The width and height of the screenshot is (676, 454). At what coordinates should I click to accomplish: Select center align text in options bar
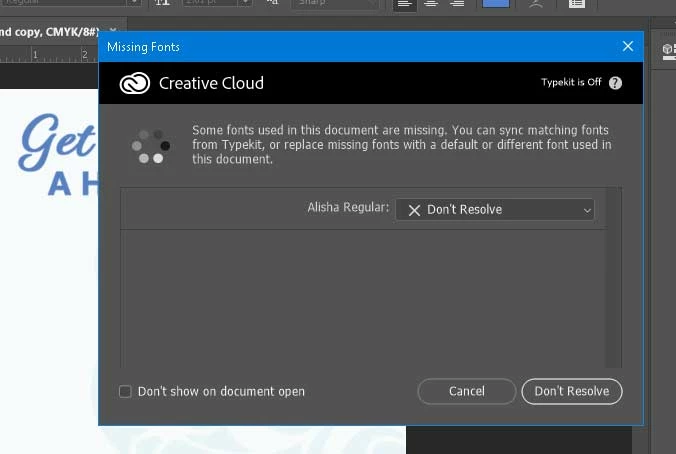click(431, 4)
